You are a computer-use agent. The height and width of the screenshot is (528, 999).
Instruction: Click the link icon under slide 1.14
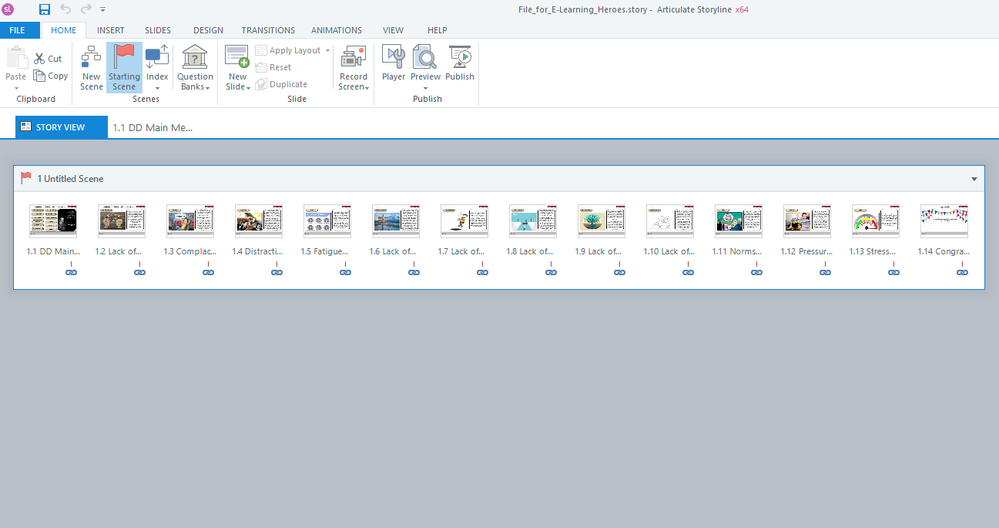click(962, 272)
